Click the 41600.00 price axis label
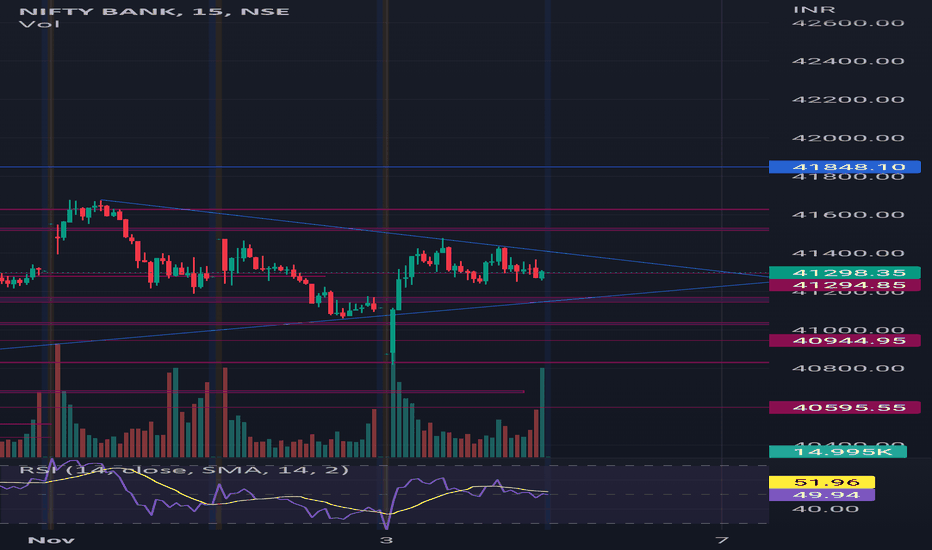 (x=848, y=215)
